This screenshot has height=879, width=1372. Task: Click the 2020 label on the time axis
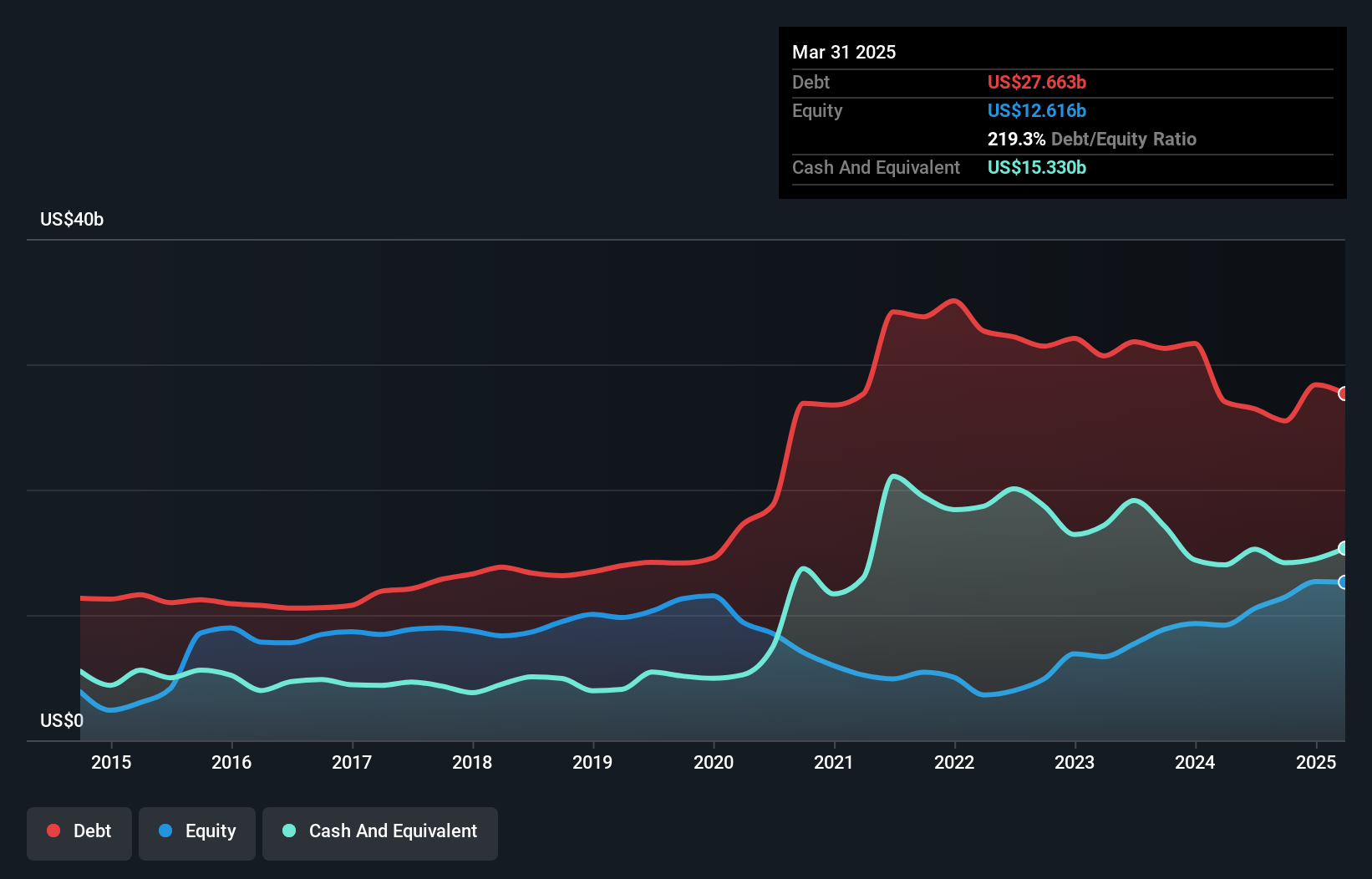coord(714,762)
